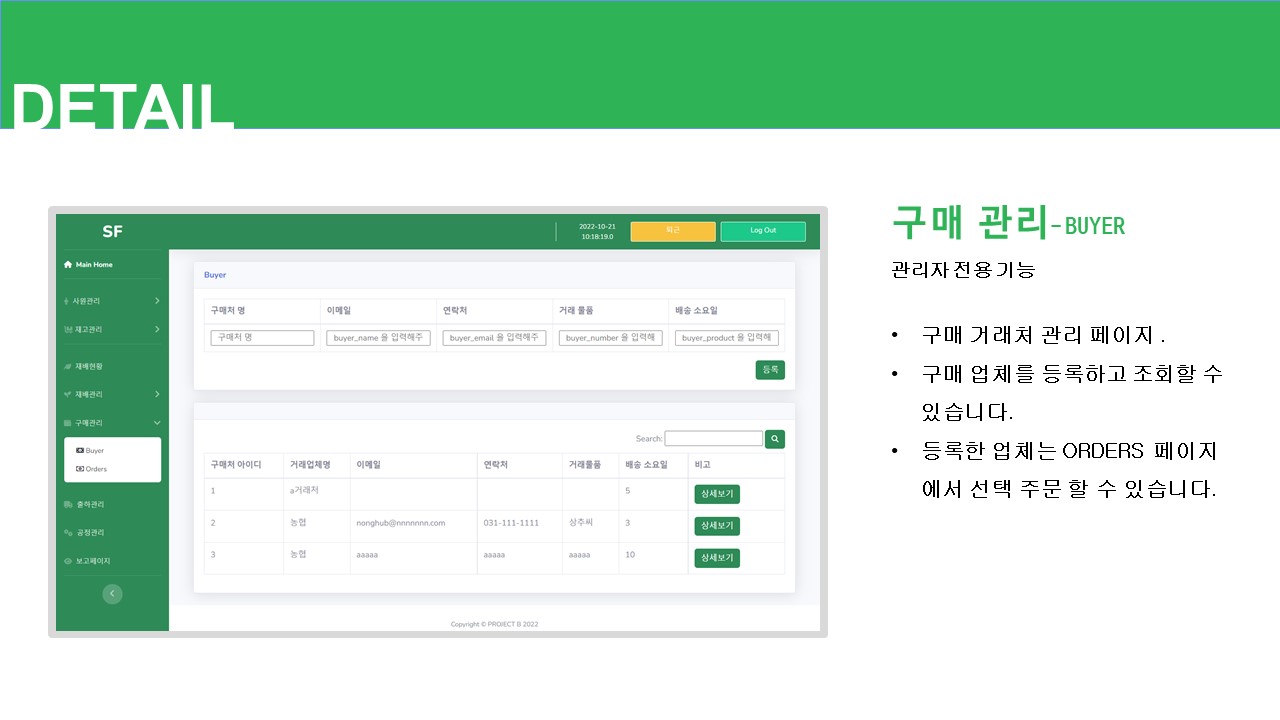Click the home icon beside Main Home
The height and width of the screenshot is (720, 1280).
click(x=68, y=265)
